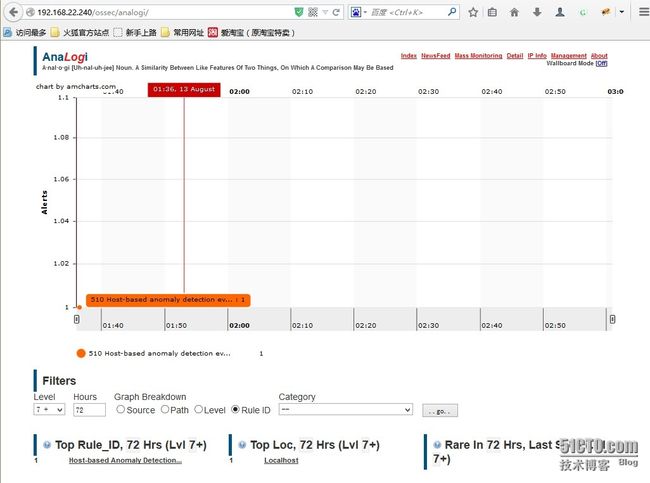The width and height of the screenshot is (650, 483).
Task: Go back using the browser back arrow
Action: pos(13,12)
